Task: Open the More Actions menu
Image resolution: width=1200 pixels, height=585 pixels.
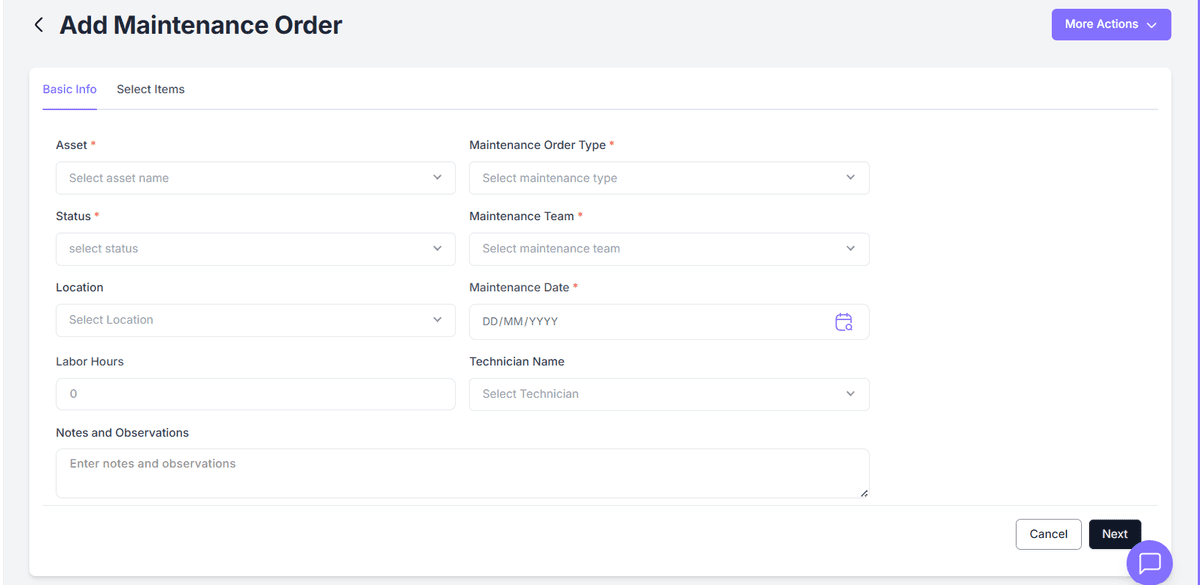Action: coord(1102,24)
